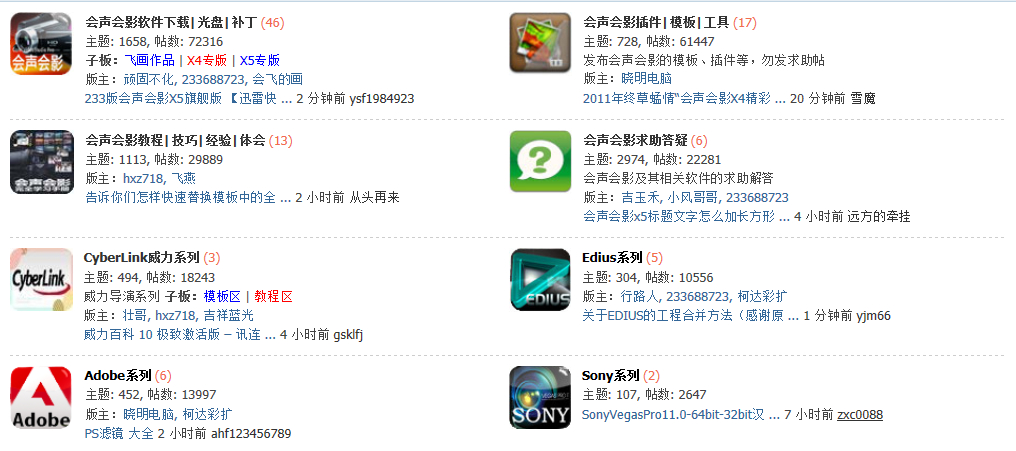
Task: Open latest post PS滤镜 大全
Action: (x=119, y=434)
